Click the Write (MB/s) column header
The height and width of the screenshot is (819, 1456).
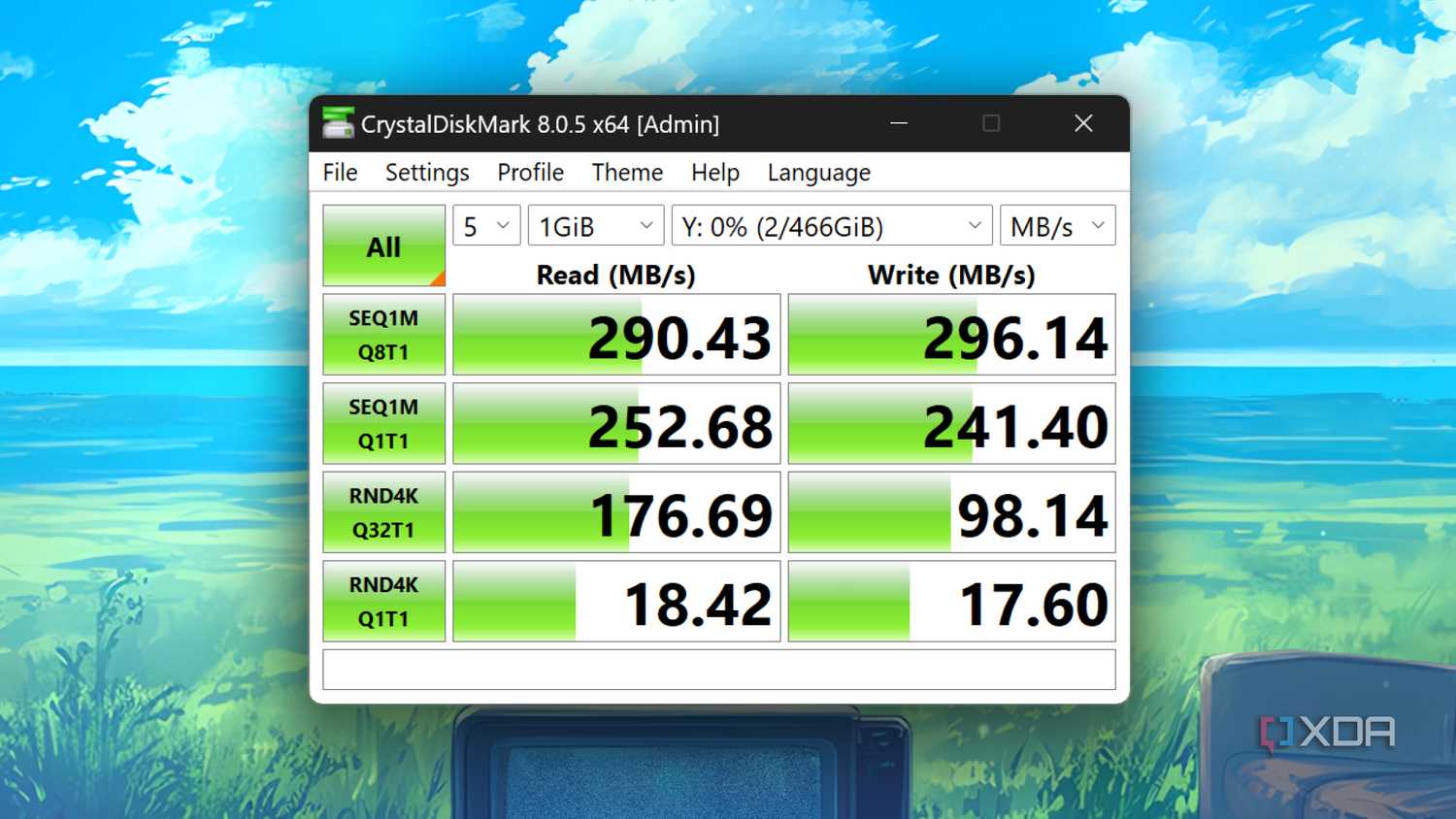951,276
